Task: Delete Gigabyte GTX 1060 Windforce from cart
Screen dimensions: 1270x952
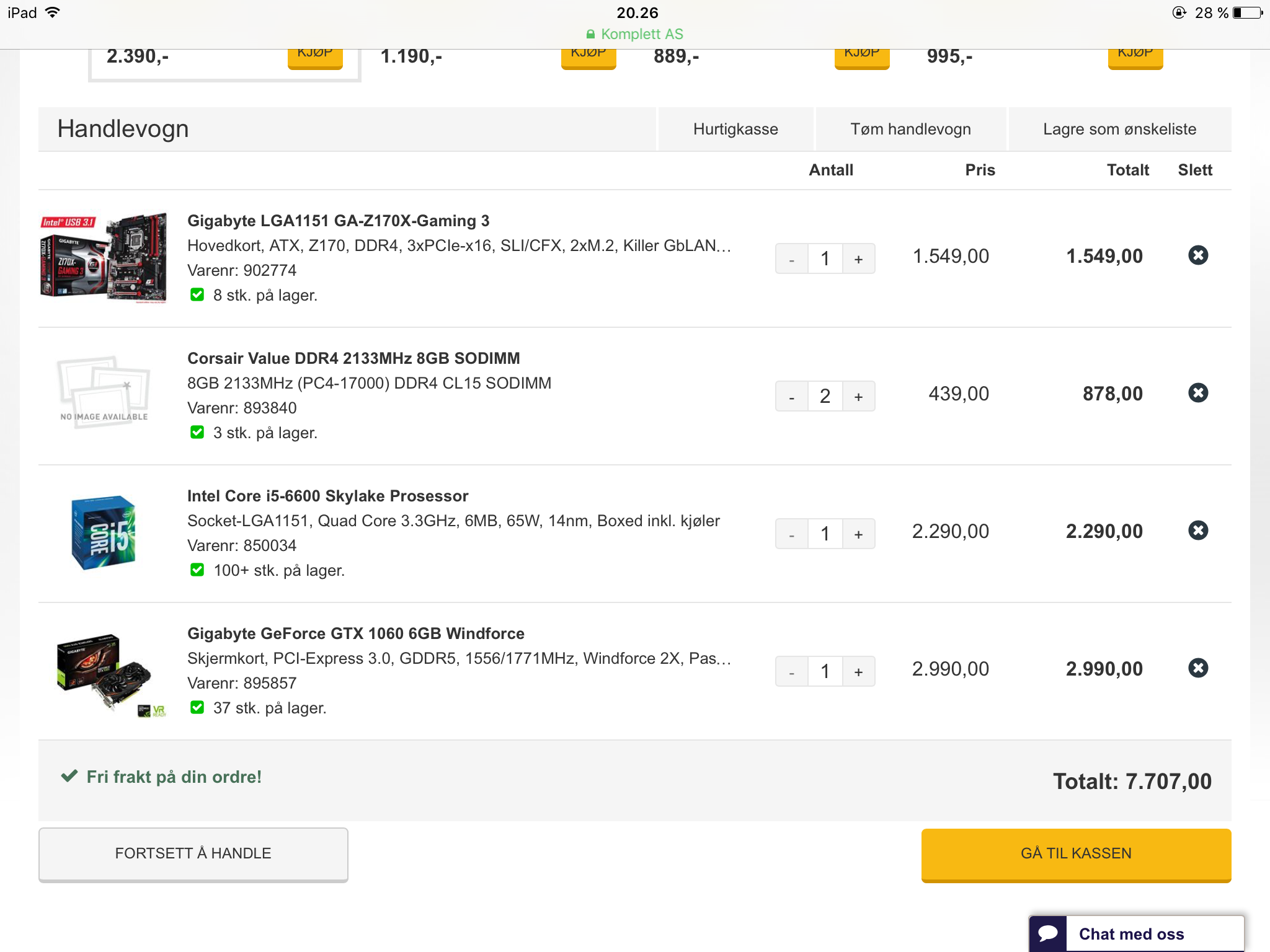Action: pos(1198,668)
